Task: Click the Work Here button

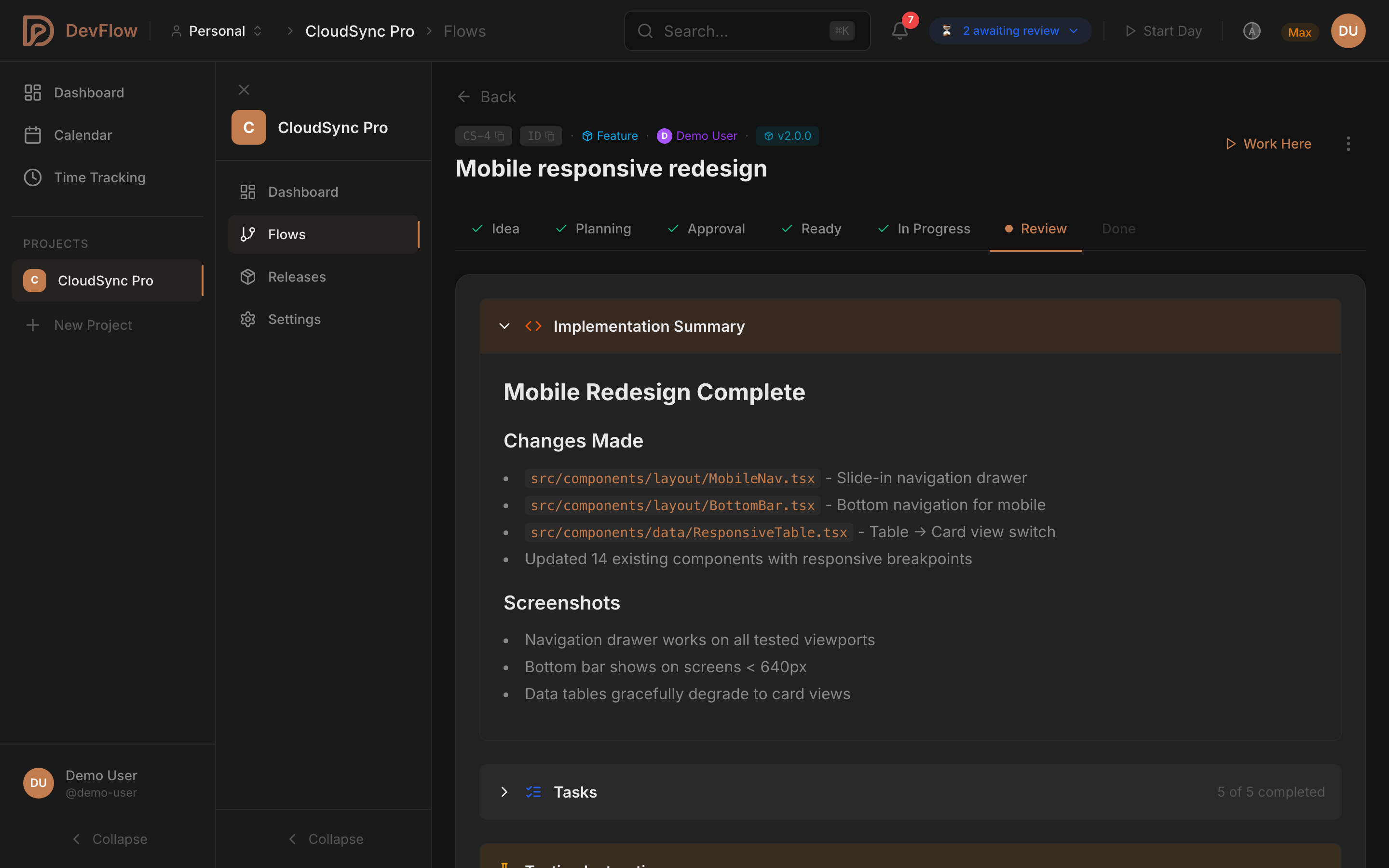Action: click(x=1268, y=144)
